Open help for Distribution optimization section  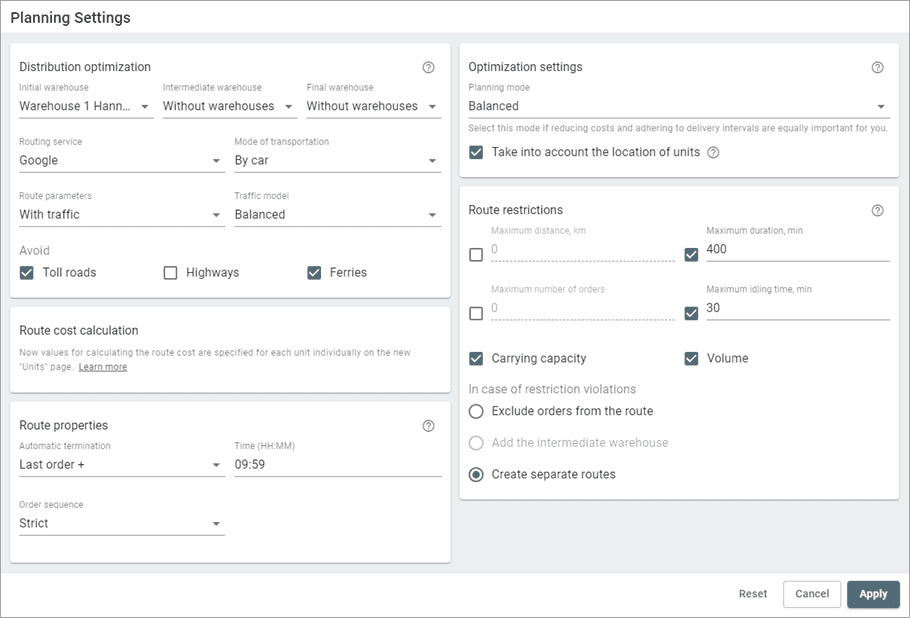pos(428,67)
